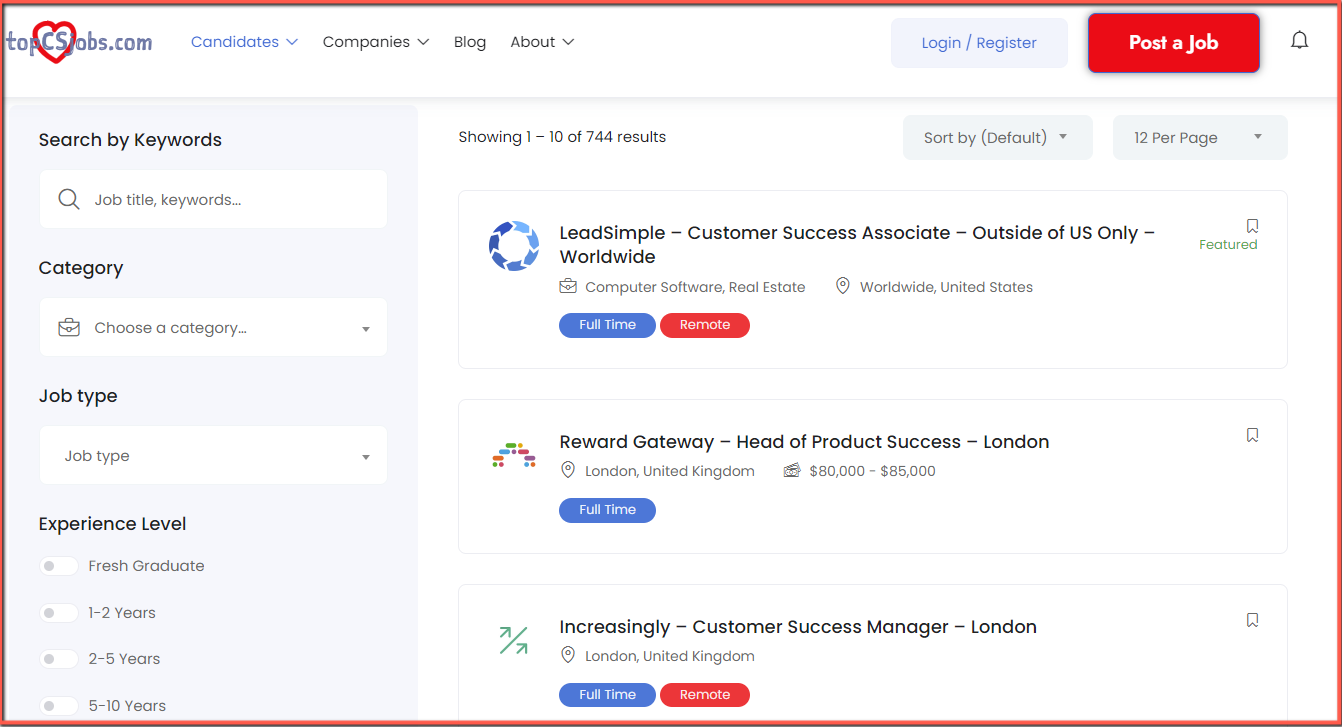Screen dimensions: 1342x727
Task: Toggle the 5-10 Years experience switch
Action: [x=58, y=706]
